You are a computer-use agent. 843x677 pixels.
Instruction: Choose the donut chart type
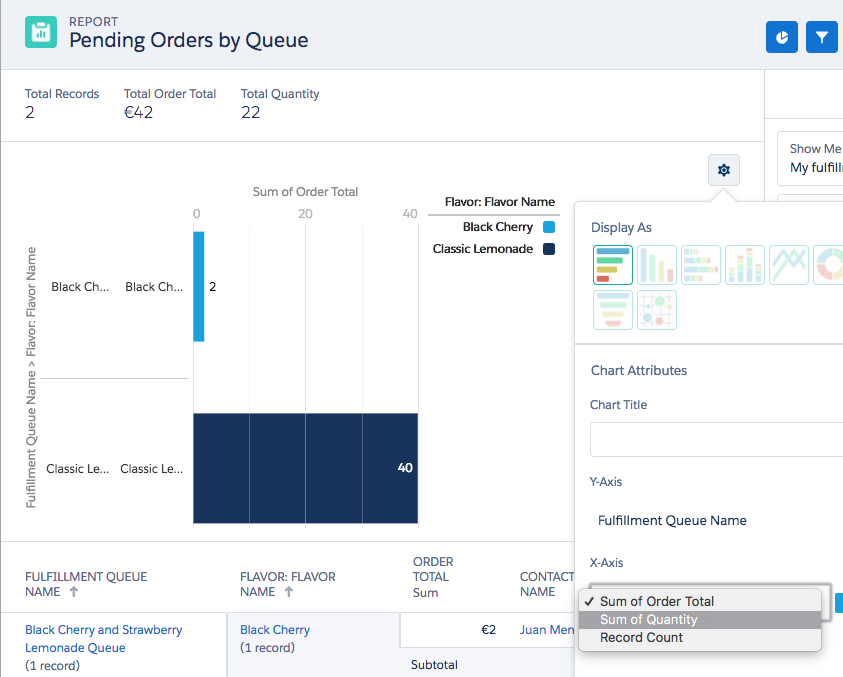(829, 265)
